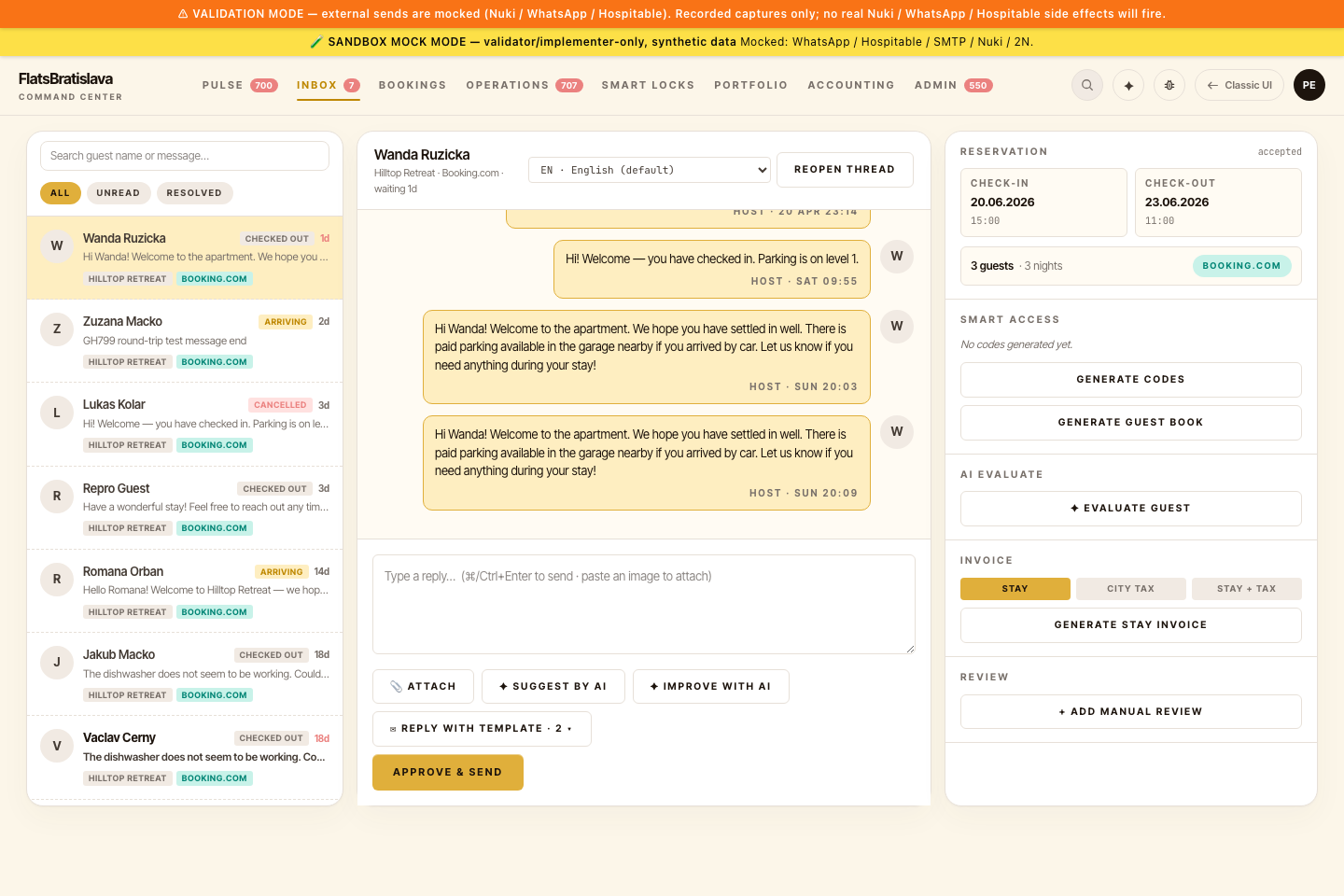
Task: Open the Romana Orban conversation
Action: click(x=185, y=591)
